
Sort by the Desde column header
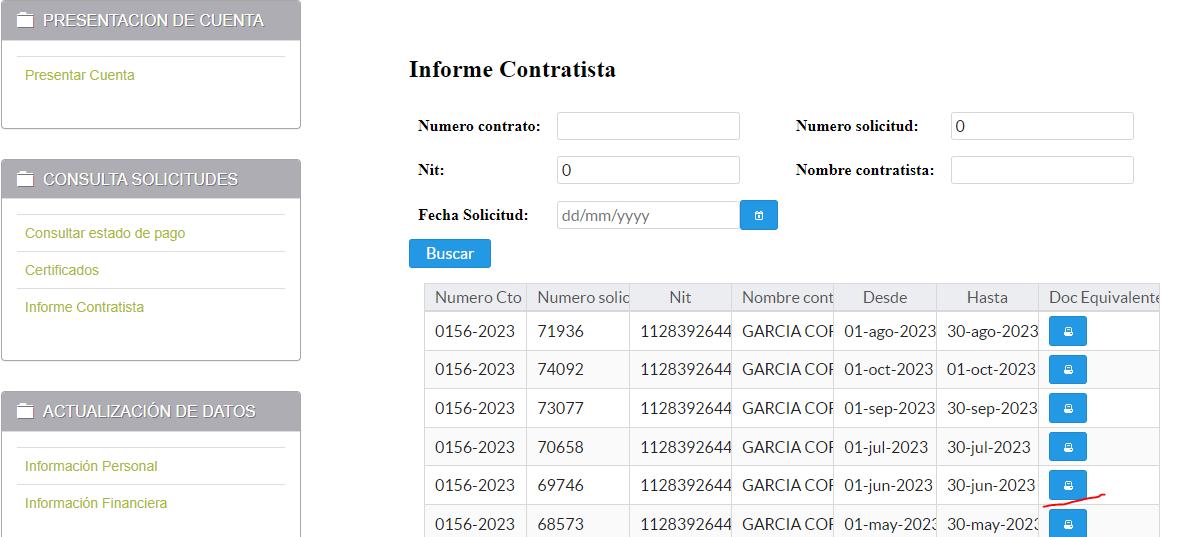click(x=885, y=297)
